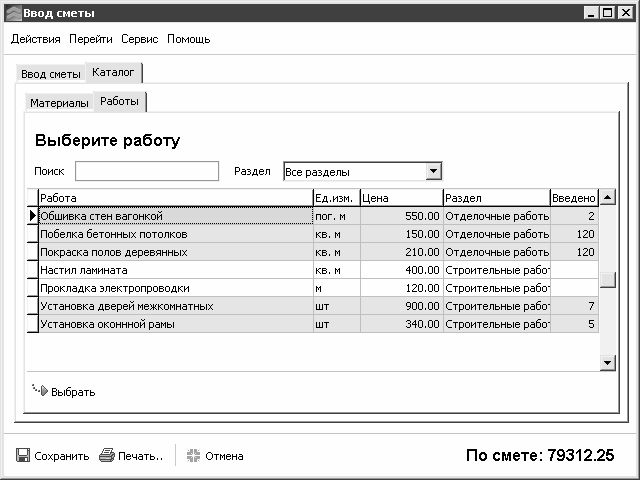Open the Перейти menu
The width and height of the screenshot is (640, 480).
pos(91,39)
